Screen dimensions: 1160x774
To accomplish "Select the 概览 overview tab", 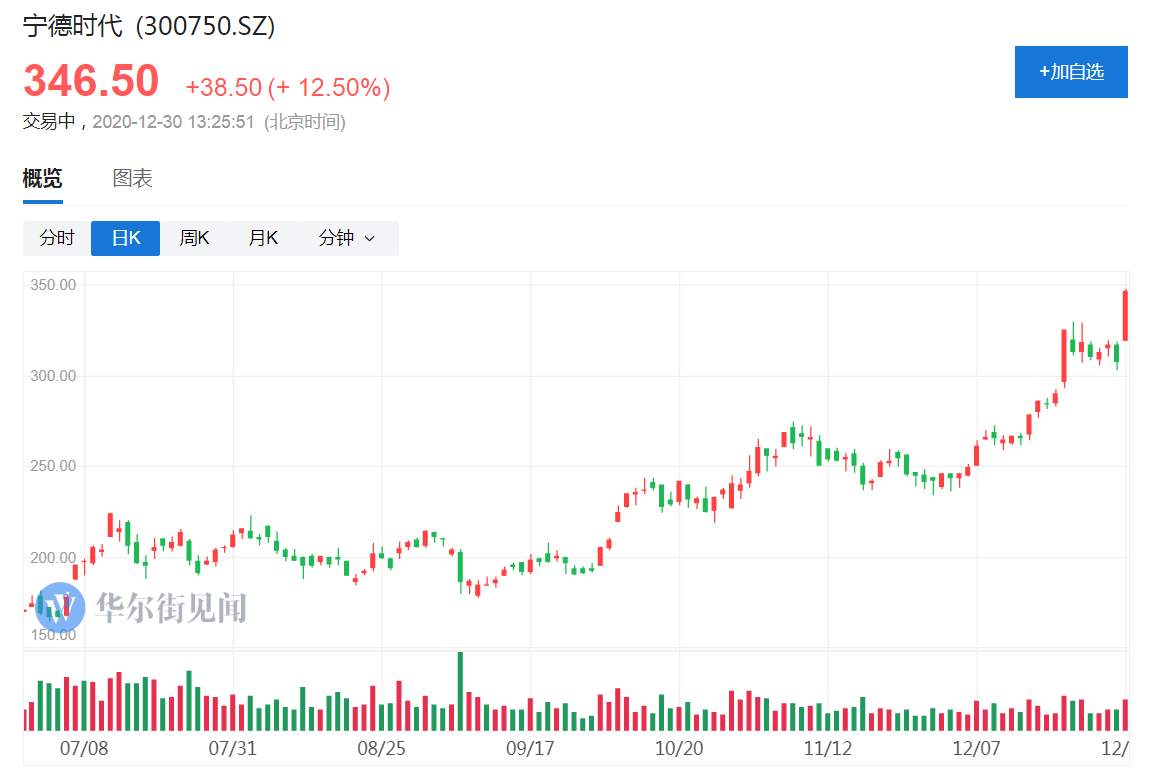I will pos(42,178).
